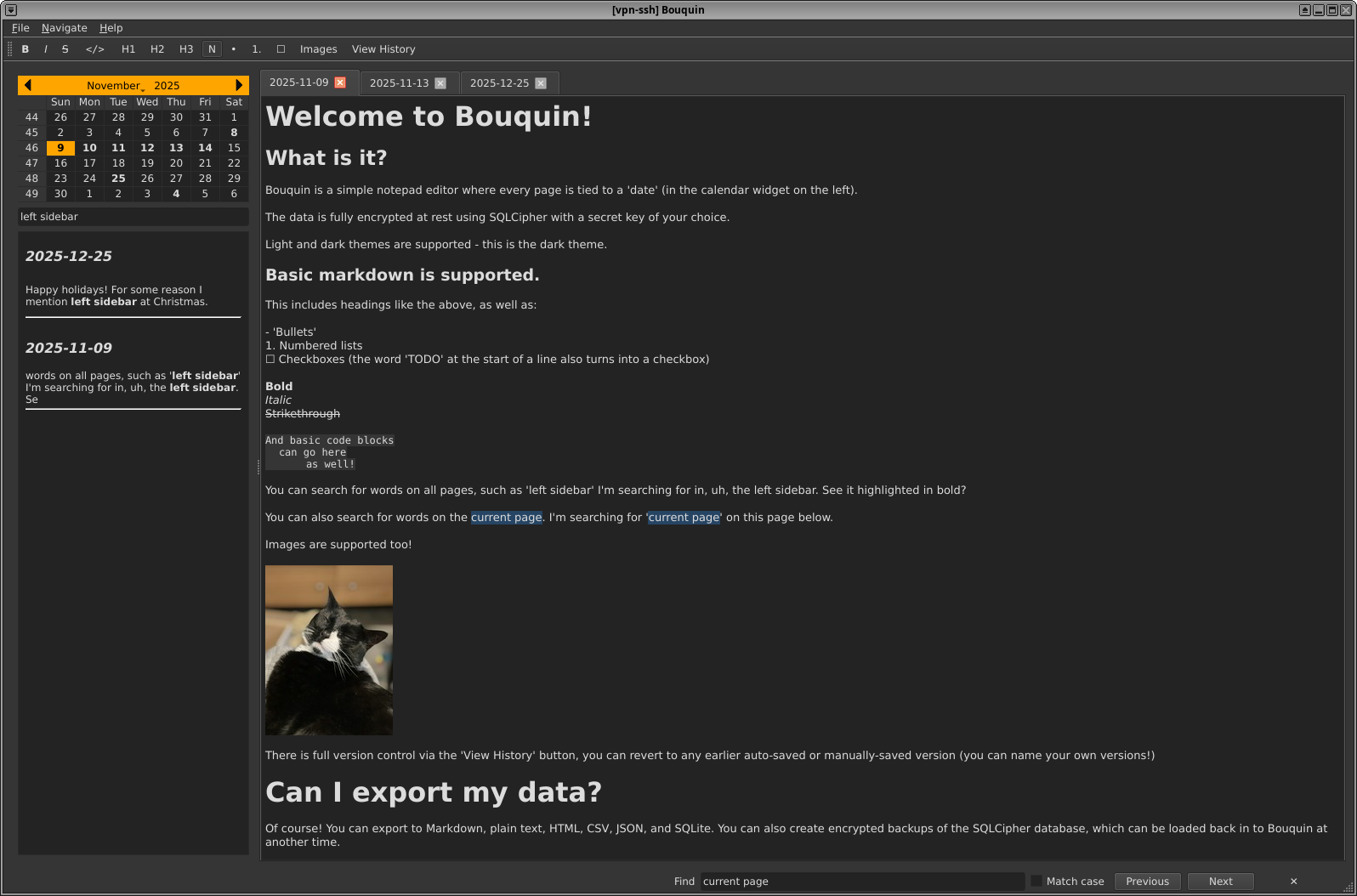Image resolution: width=1357 pixels, height=896 pixels.
Task: Apply italic formatting from toolbar
Action: coord(45,49)
